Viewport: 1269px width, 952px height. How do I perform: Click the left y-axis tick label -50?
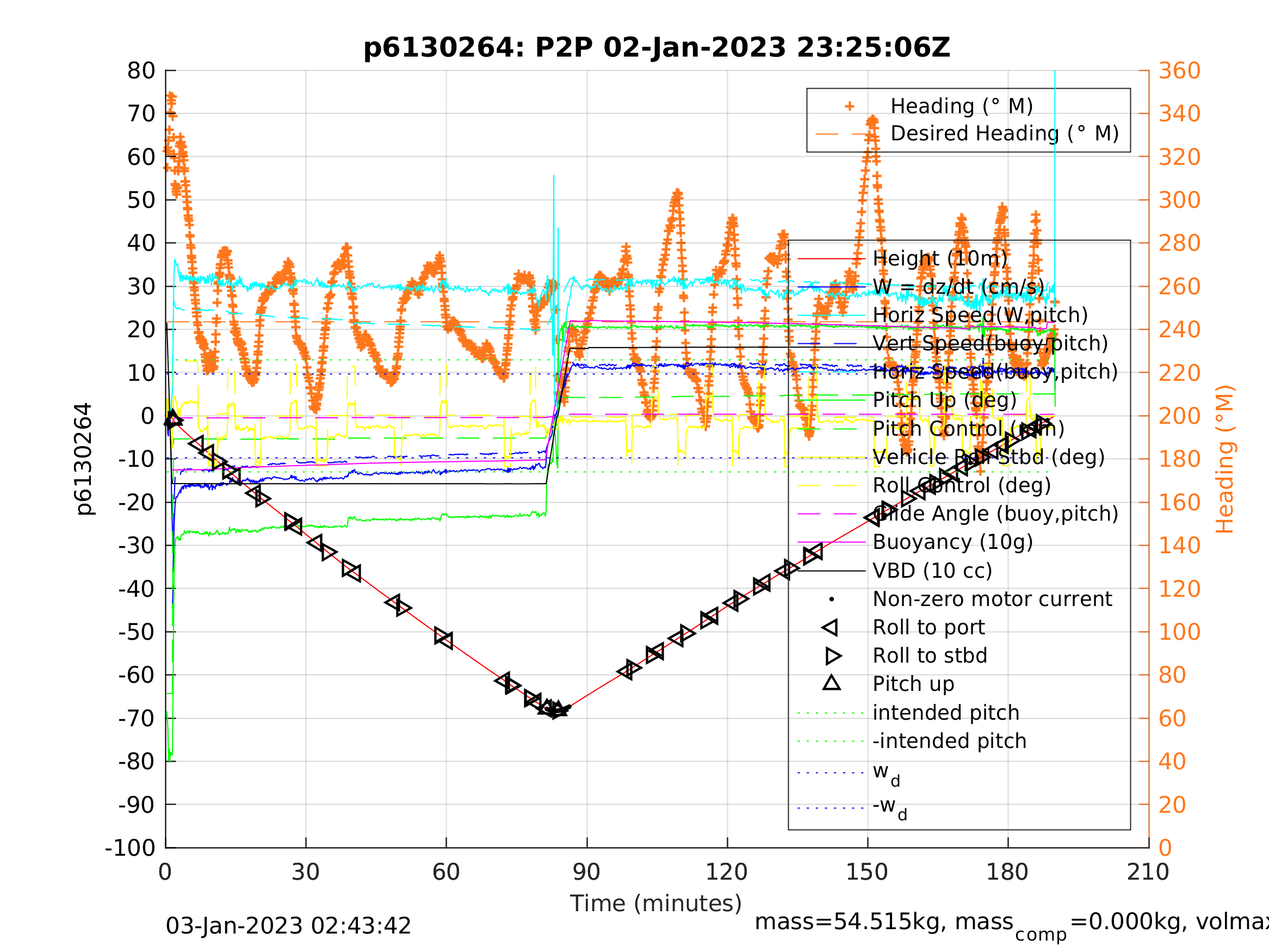pos(137,632)
